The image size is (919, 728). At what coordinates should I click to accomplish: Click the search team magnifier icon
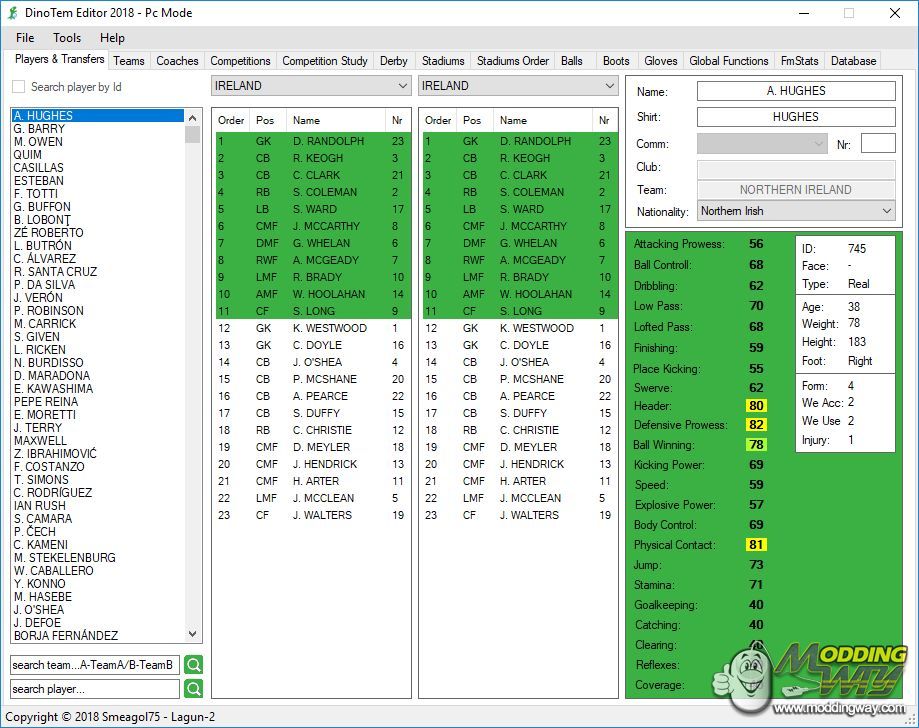pyautogui.click(x=193, y=665)
